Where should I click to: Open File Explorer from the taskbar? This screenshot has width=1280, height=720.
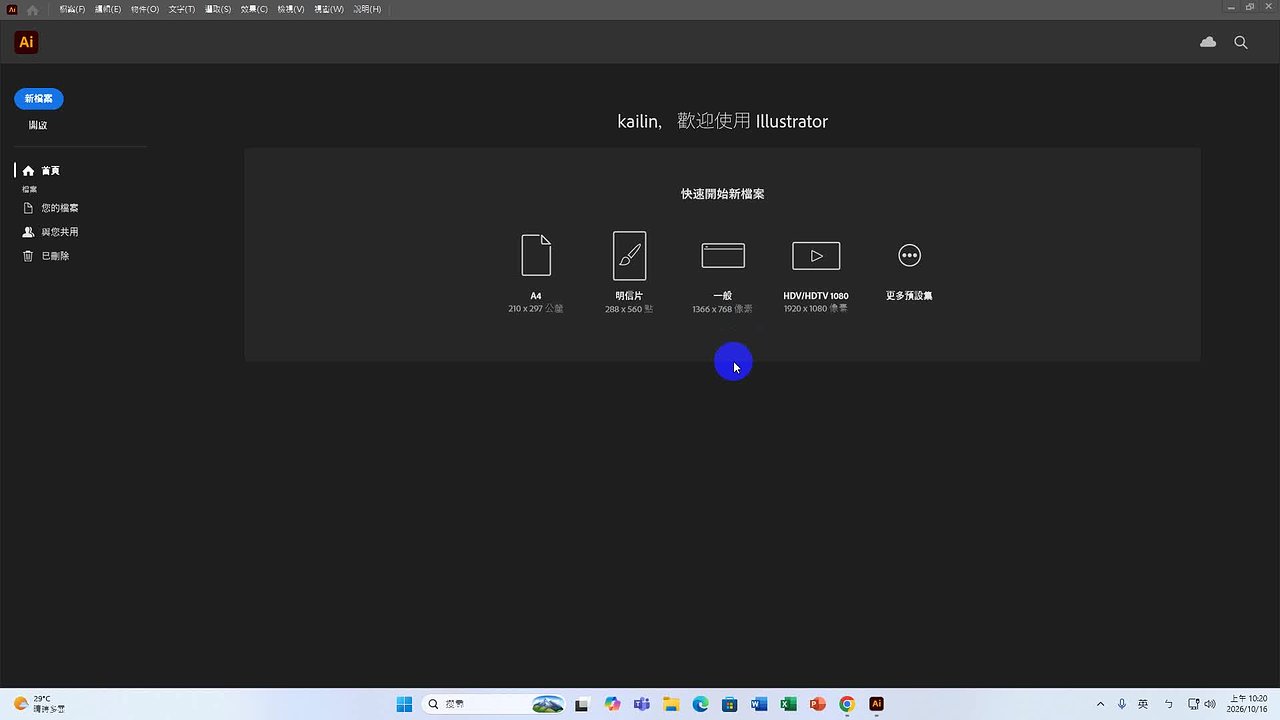tap(671, 704)
